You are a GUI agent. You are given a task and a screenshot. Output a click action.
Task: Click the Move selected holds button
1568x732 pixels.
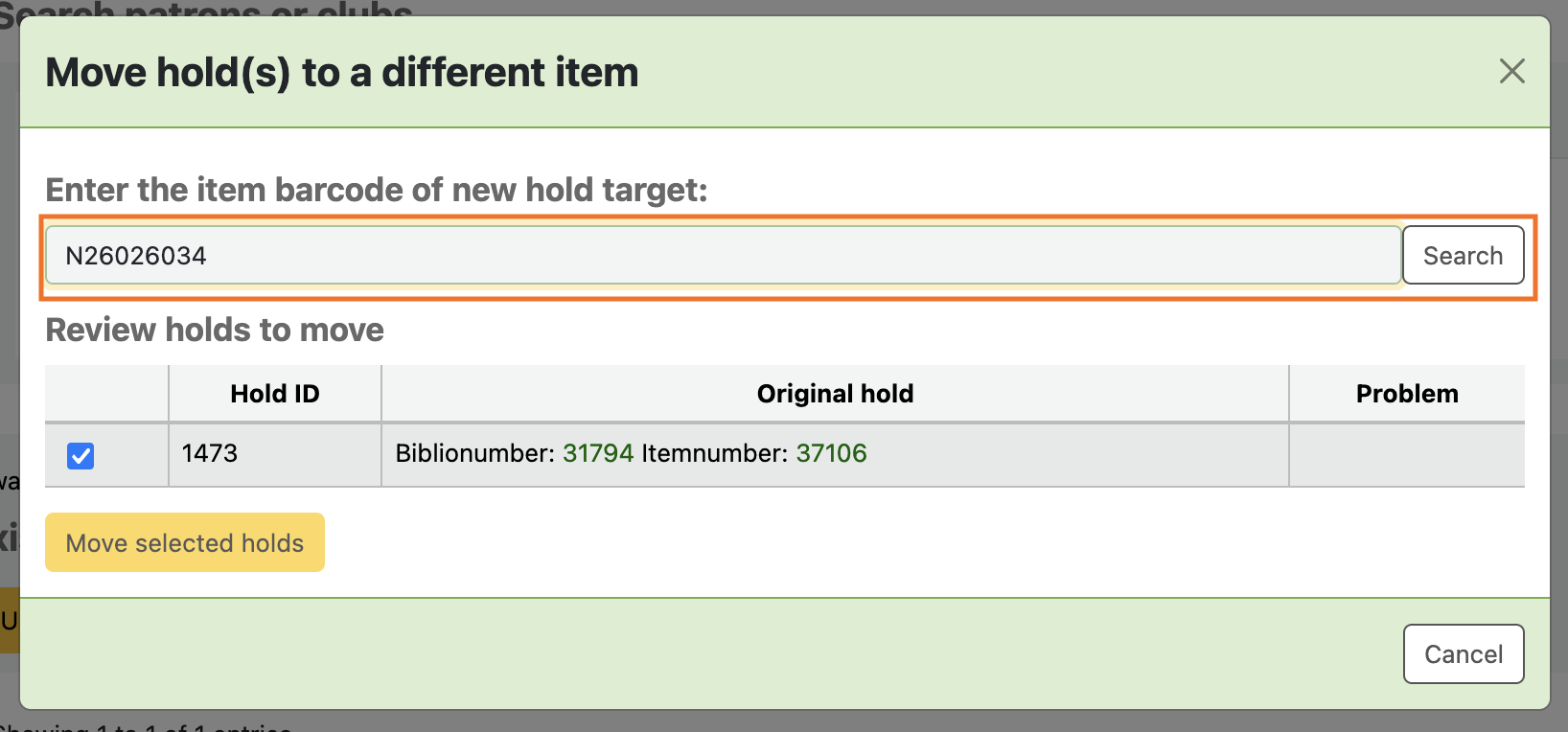click(185, 543)
